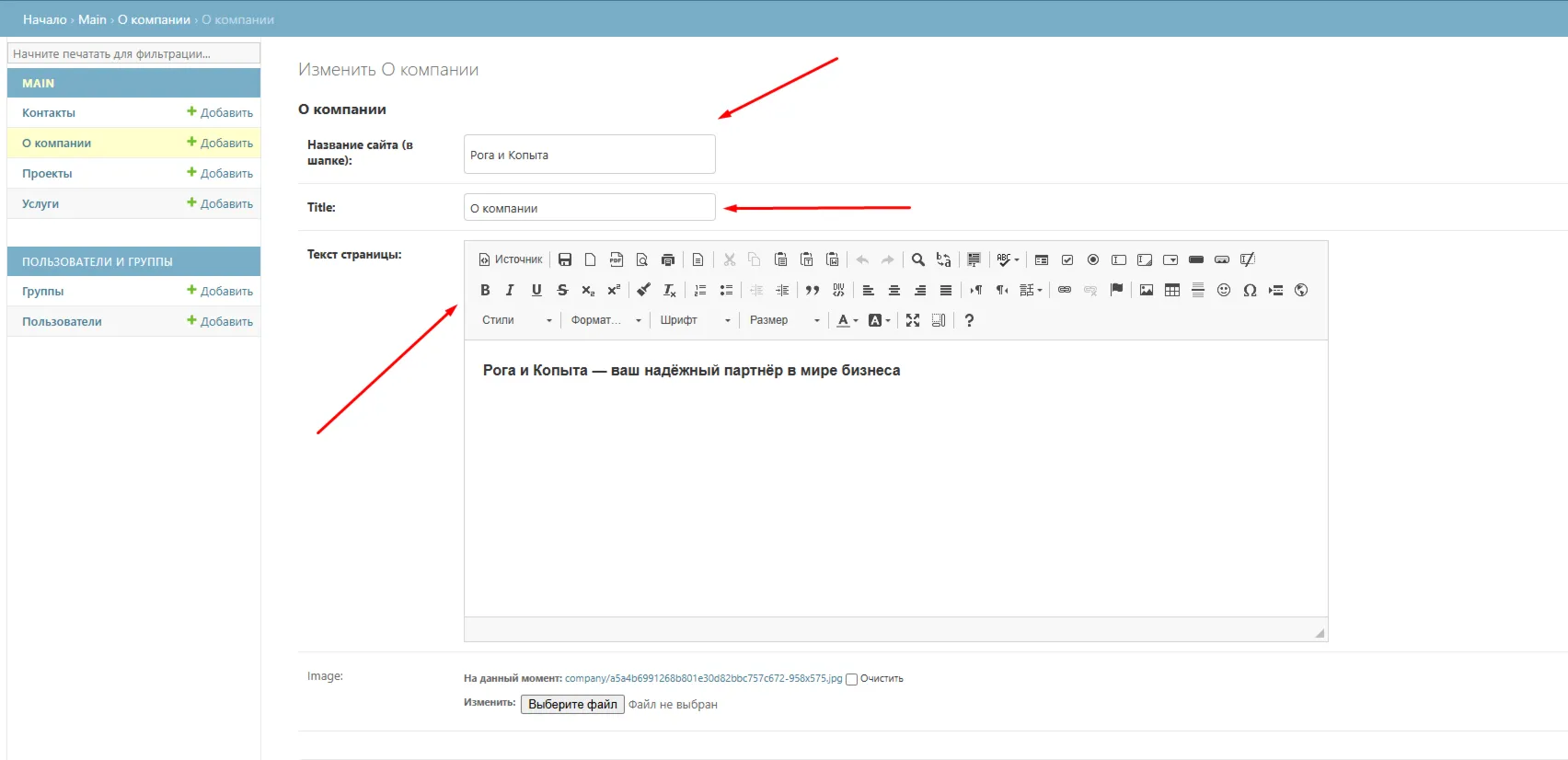The height and width of the screenshot is (760, 1568).
Task: Open the background color picker
Action: pyautogui.click(x=879, y=320)
